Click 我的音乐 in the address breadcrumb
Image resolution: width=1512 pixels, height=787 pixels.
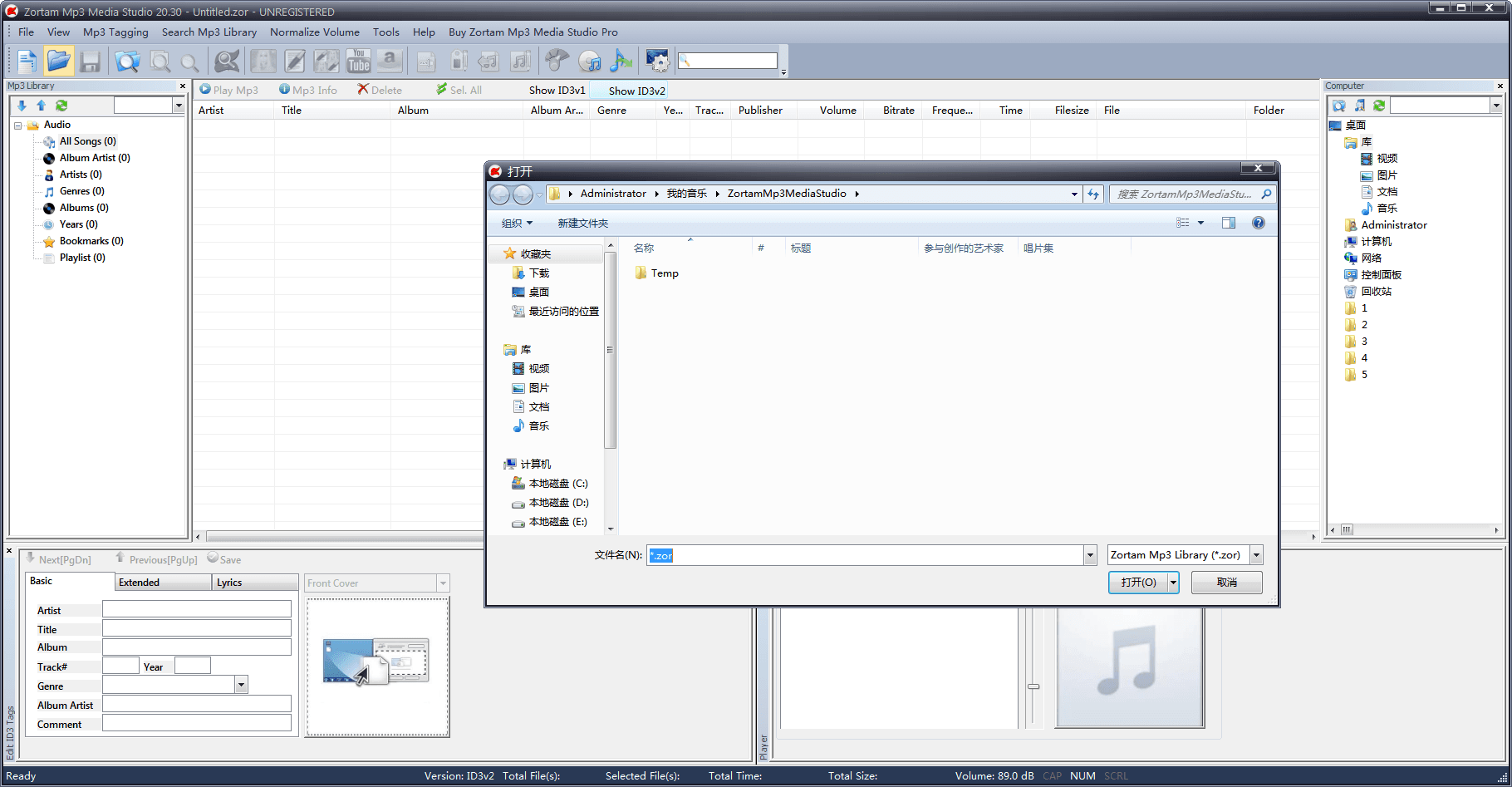(x=687, y=194)
